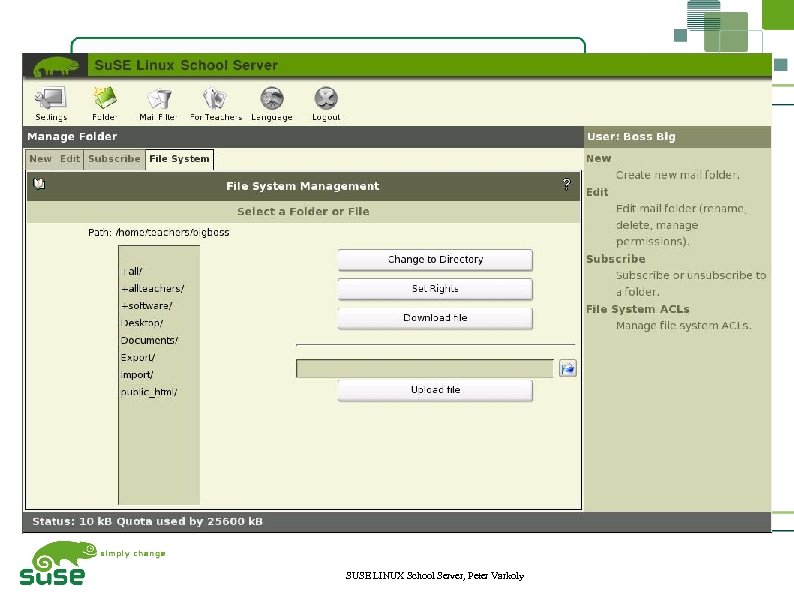The height and width of the screenshot is (595, 794).
Task: Click the Set Rights button
Action: [x=435, y=289]
